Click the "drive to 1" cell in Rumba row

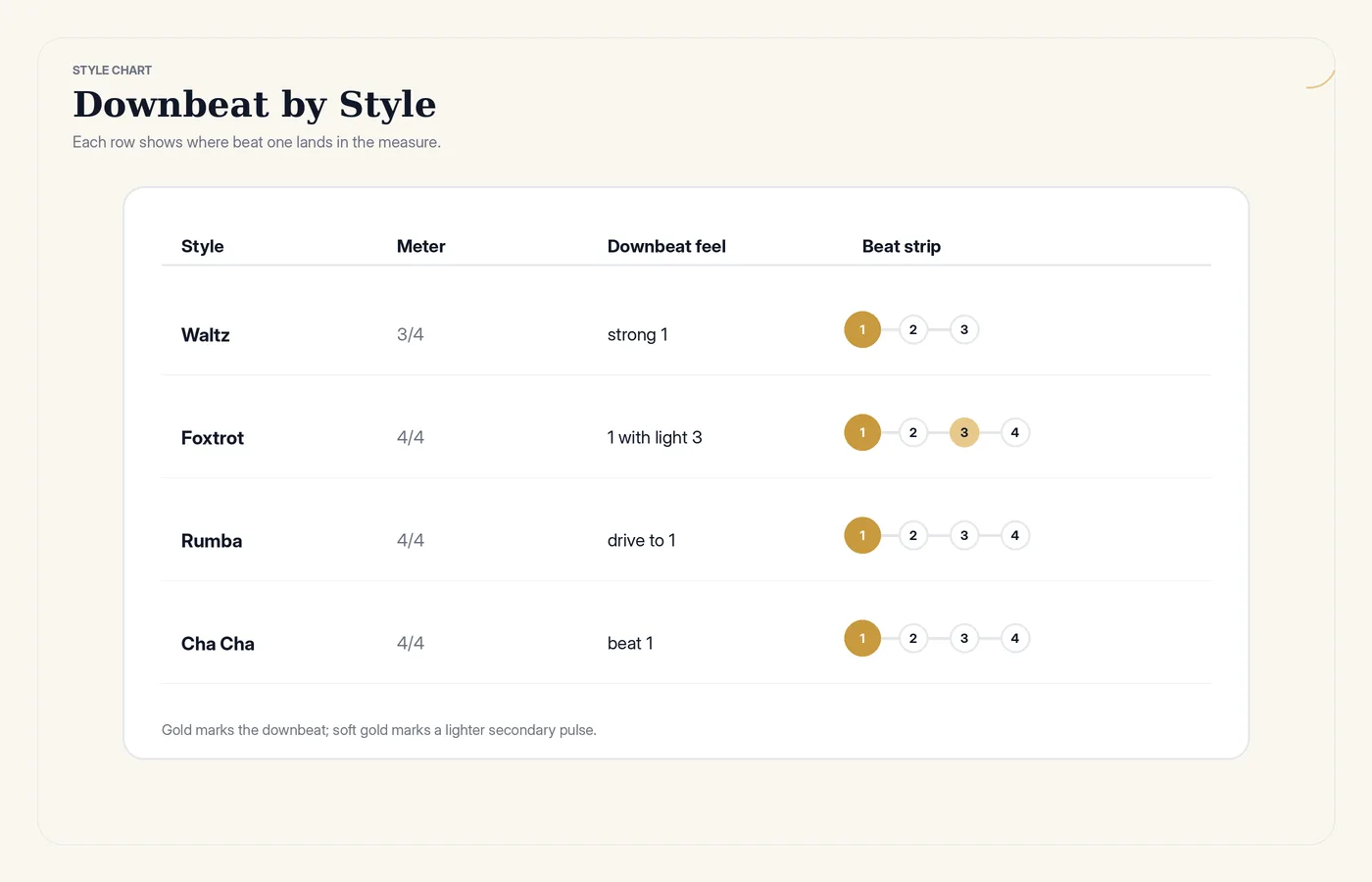coord(642,540)
